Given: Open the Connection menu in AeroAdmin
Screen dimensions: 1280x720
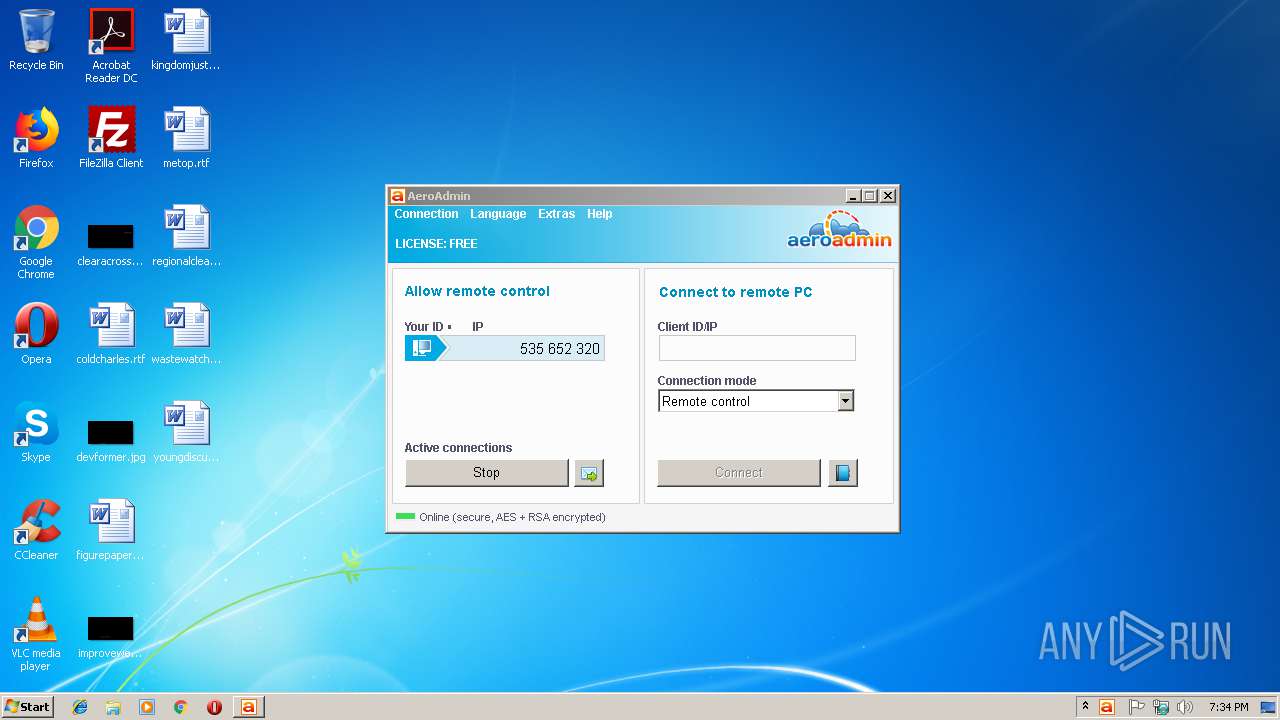Looking at the screenshot, I should 426,214.
